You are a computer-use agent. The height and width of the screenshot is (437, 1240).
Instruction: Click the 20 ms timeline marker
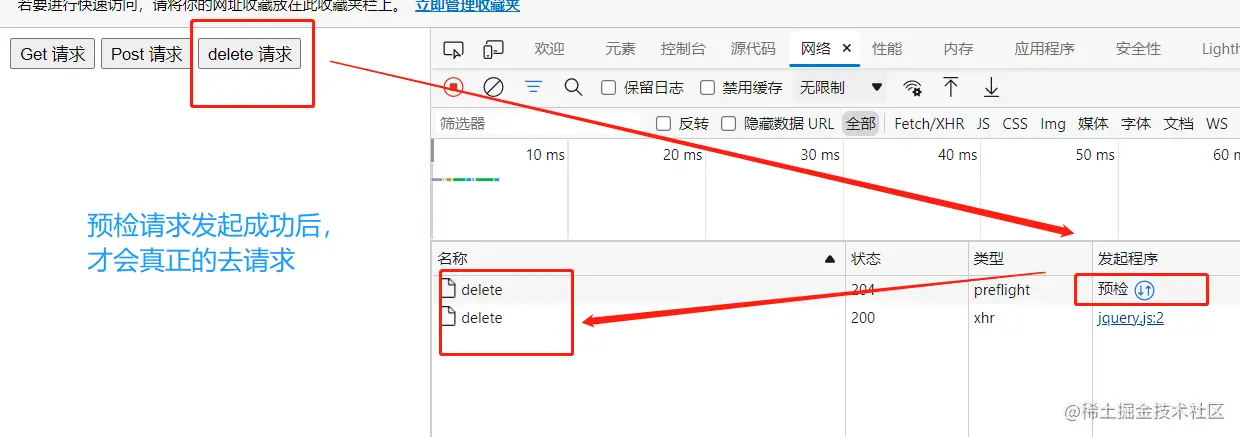[x=682, y=155]
